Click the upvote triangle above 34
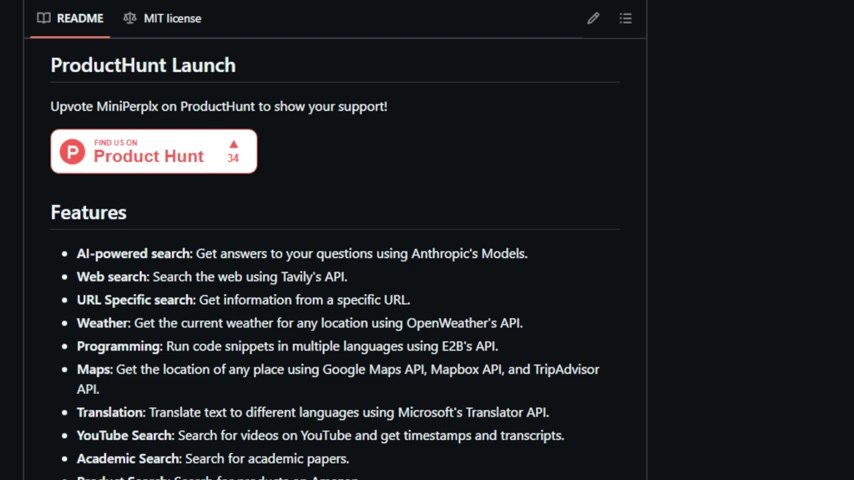854x480 pixels. pos(233,144)
